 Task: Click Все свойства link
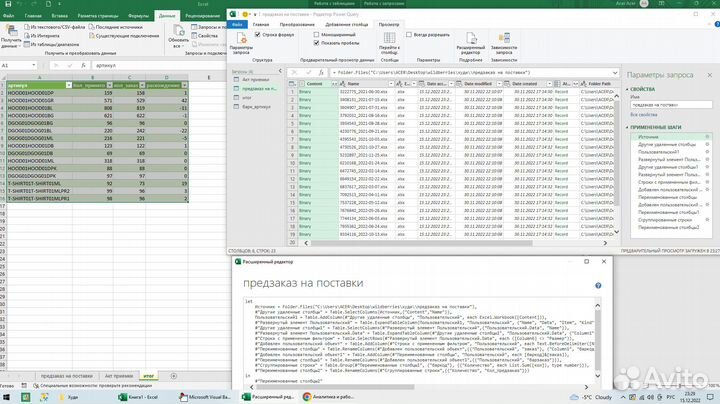point(643,115)
